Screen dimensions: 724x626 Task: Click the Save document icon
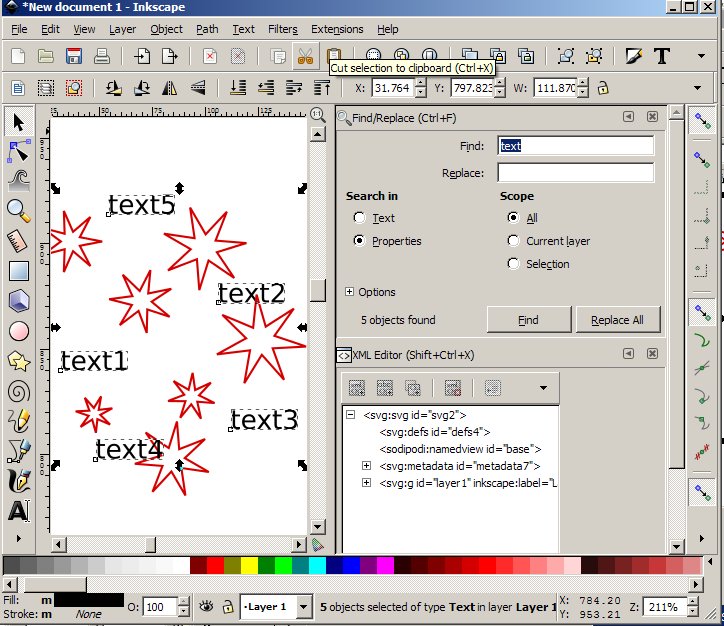73,56
